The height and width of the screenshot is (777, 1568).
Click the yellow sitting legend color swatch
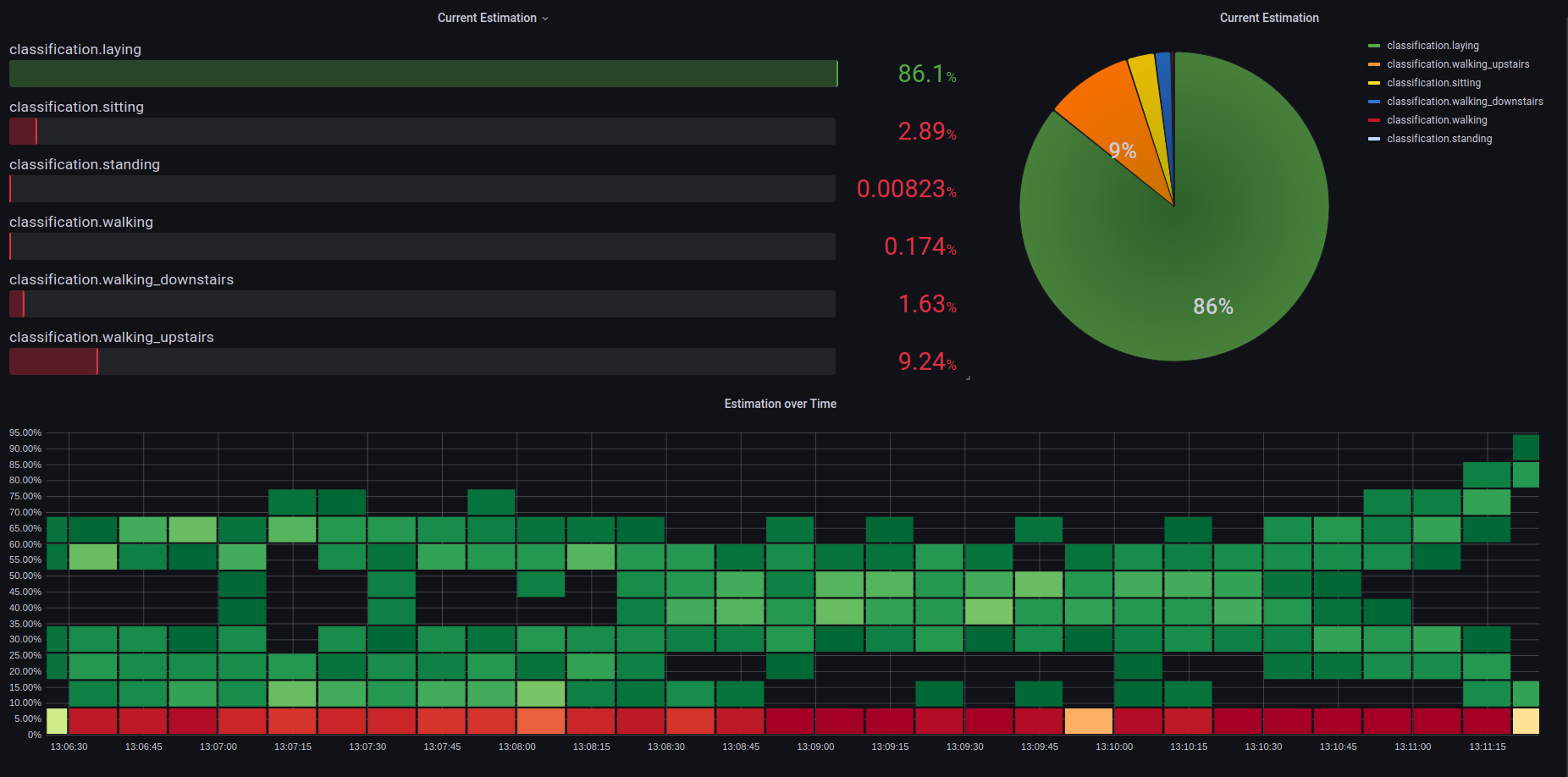coord(1374,83)
